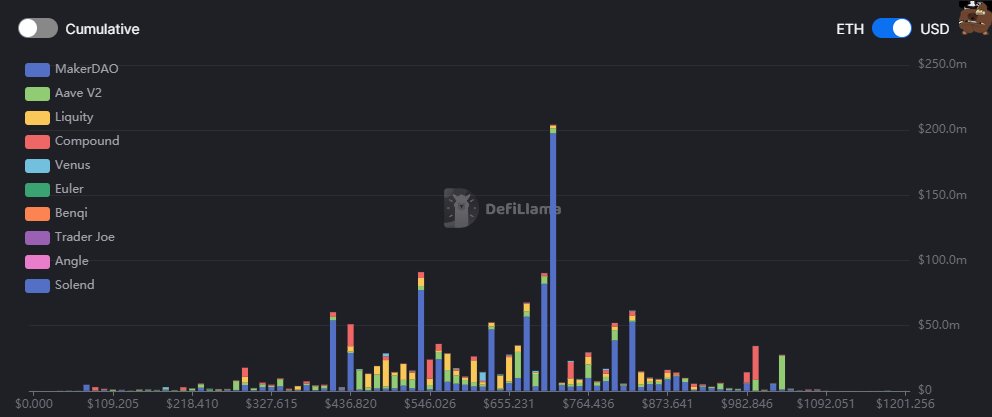Click the Liquity legend label
Screen dimensions: 992x417
point(74,117)
